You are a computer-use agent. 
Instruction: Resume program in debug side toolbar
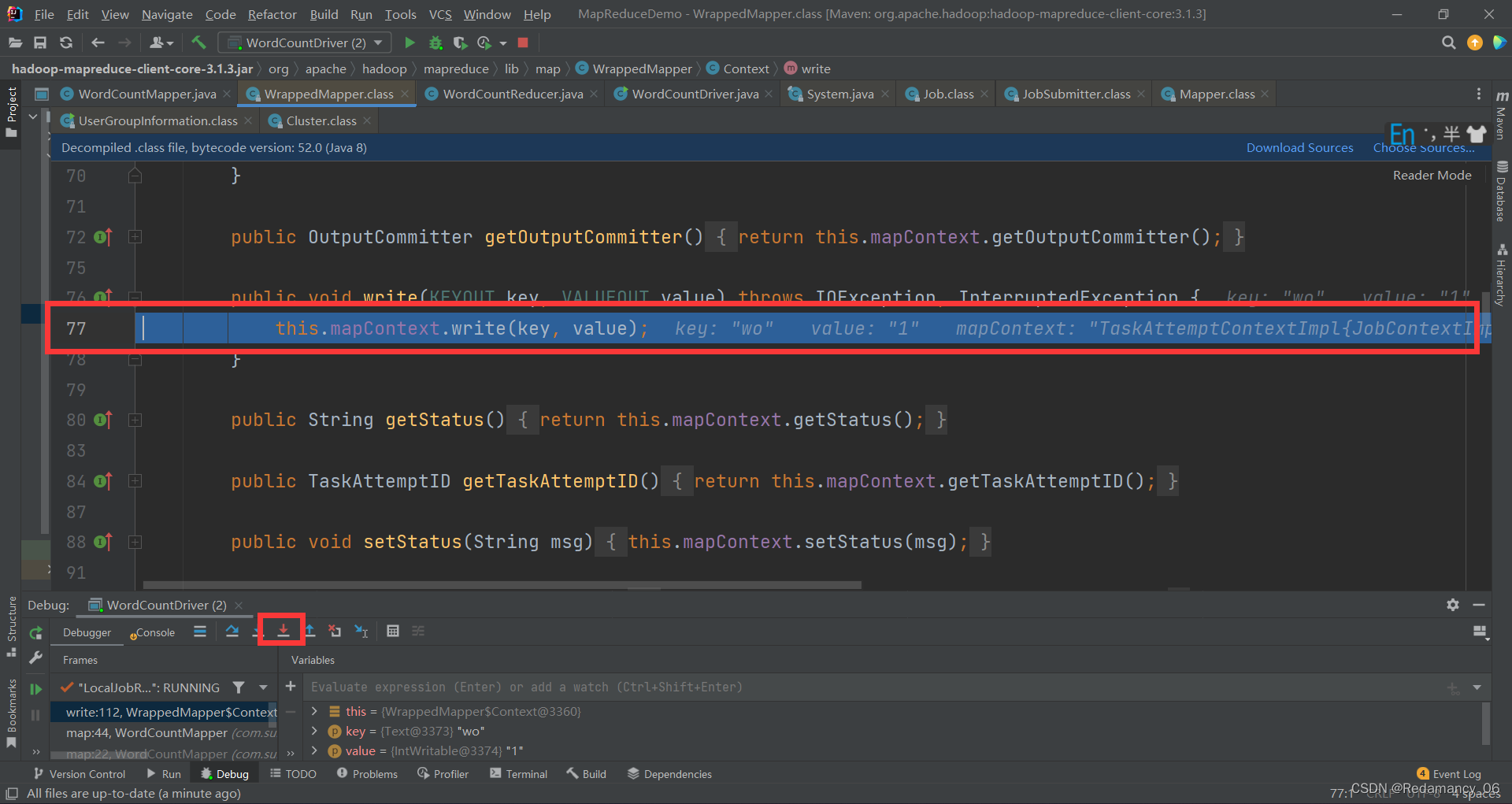pyautogui.click(x=35, y=689)
